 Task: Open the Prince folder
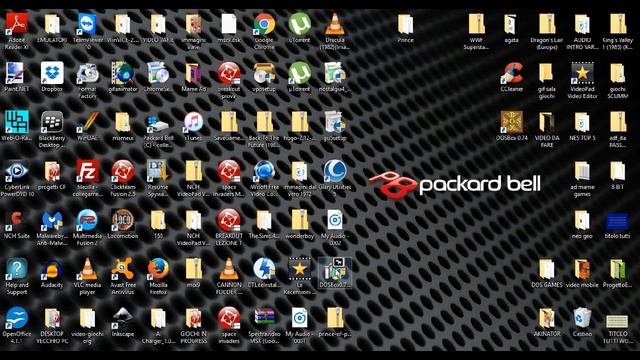(x=405, y=24)
